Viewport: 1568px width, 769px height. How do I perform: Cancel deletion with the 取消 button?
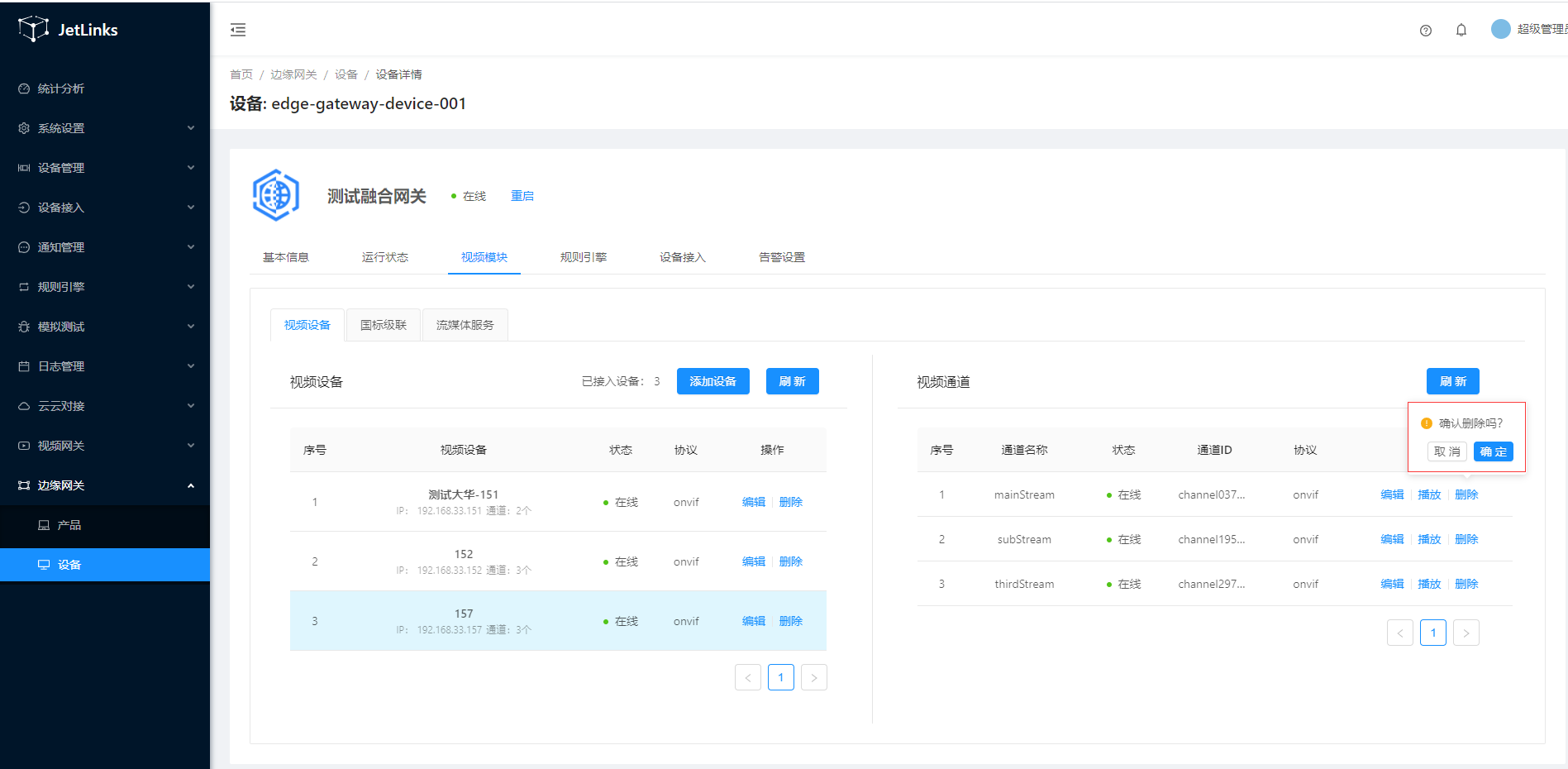[x=1446, y=451]
